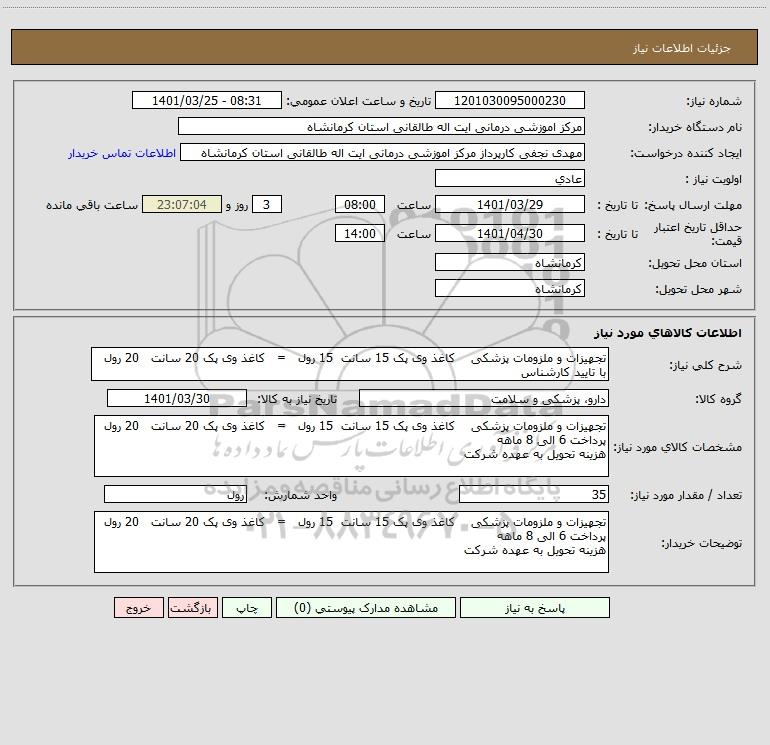The width and height of the screenshot is (770, 745).
Task: Click the چاپ print button
Action: 247,607
